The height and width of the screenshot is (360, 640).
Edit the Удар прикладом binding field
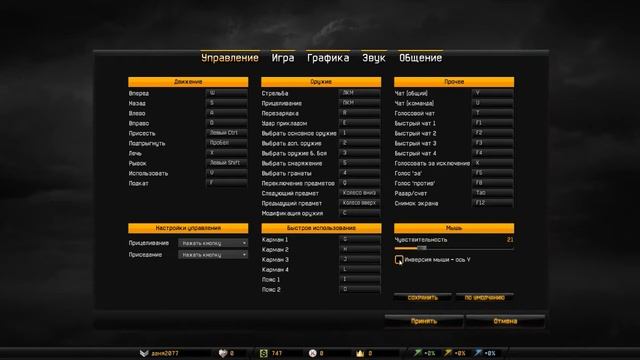tap(360, 123)
